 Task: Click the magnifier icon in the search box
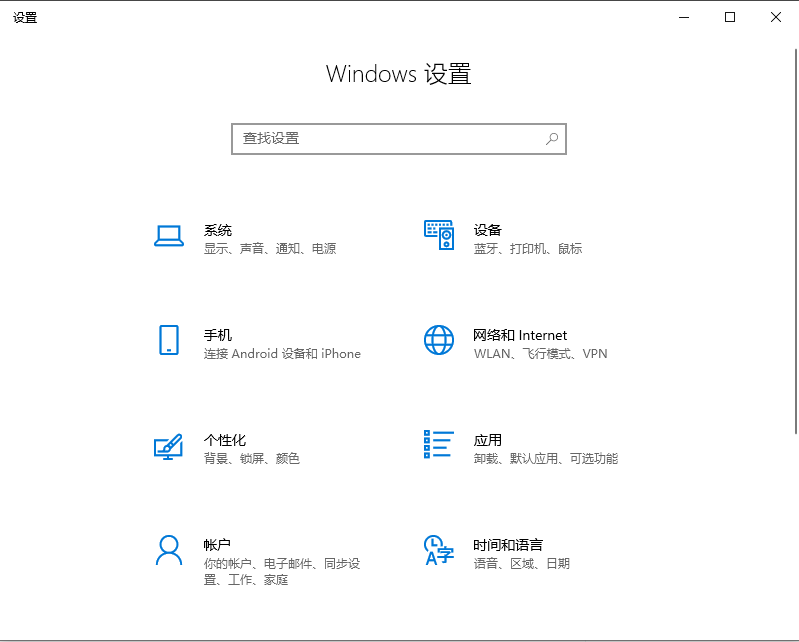point(552,139)
